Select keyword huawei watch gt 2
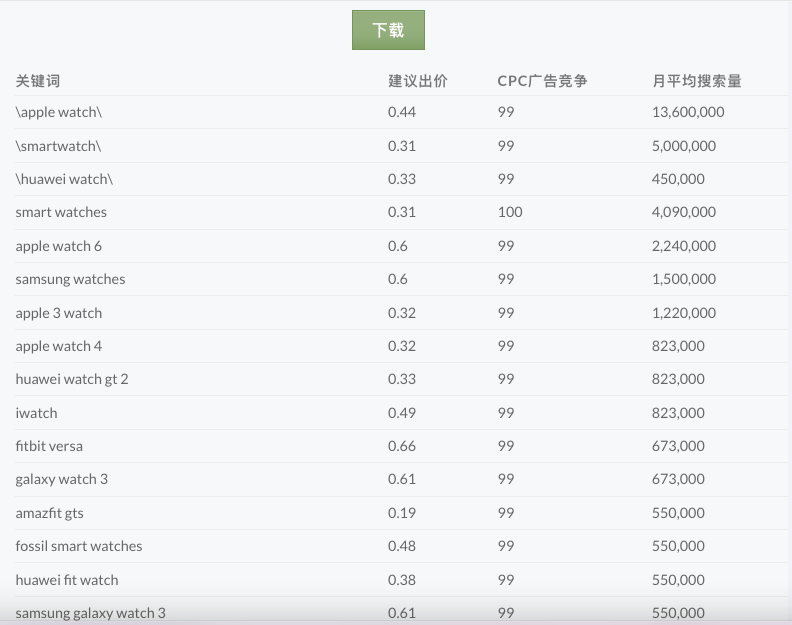The image size is (792, 625). (72, 379)
